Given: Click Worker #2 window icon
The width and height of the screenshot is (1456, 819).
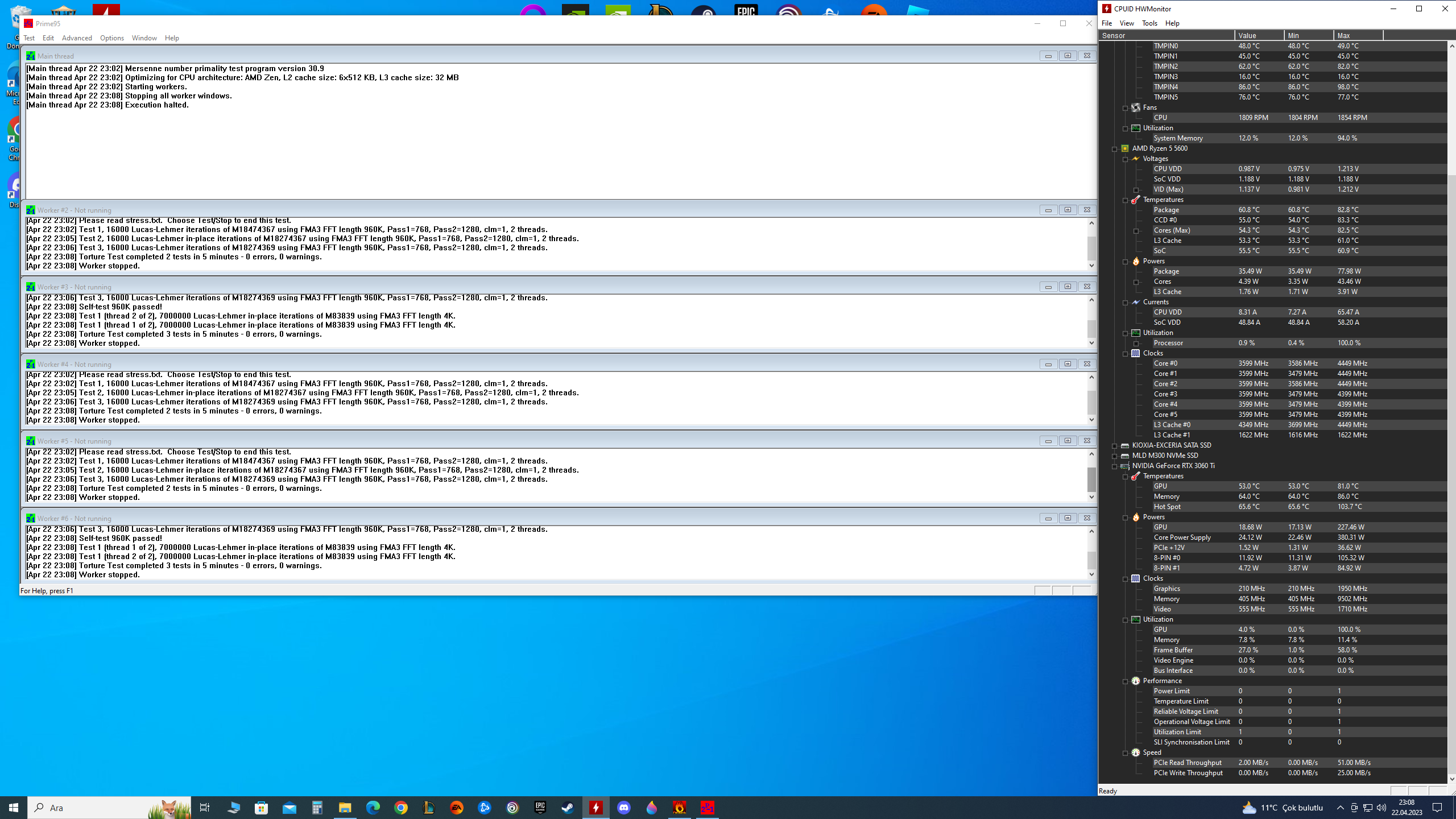Looking at the screenshot, I should (31, 210).
